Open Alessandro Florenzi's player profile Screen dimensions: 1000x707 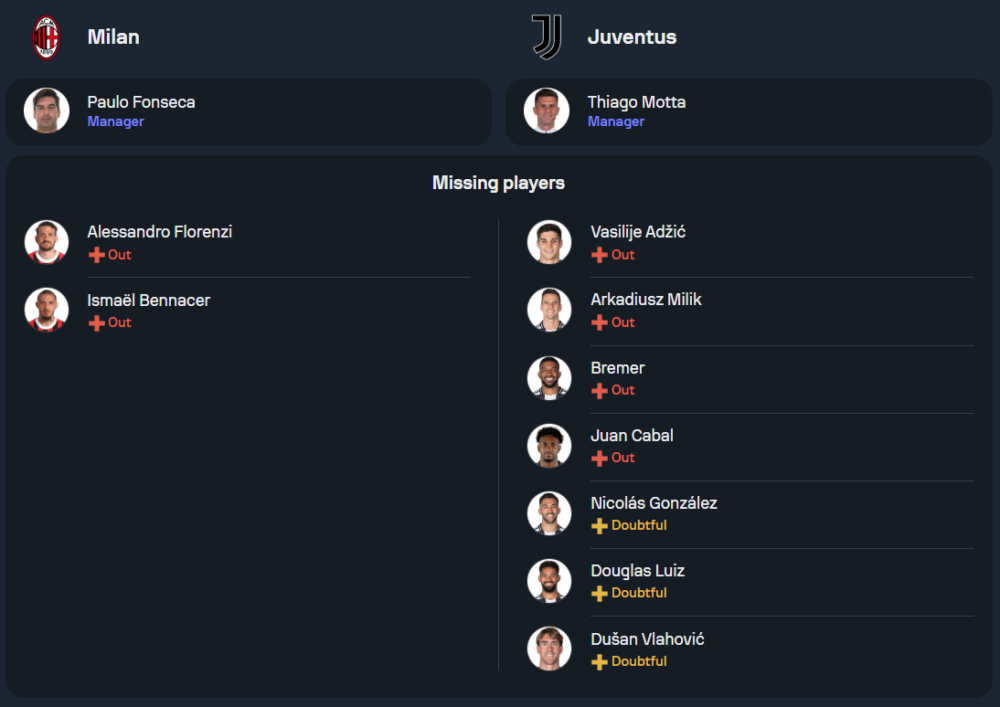(159, 232)
